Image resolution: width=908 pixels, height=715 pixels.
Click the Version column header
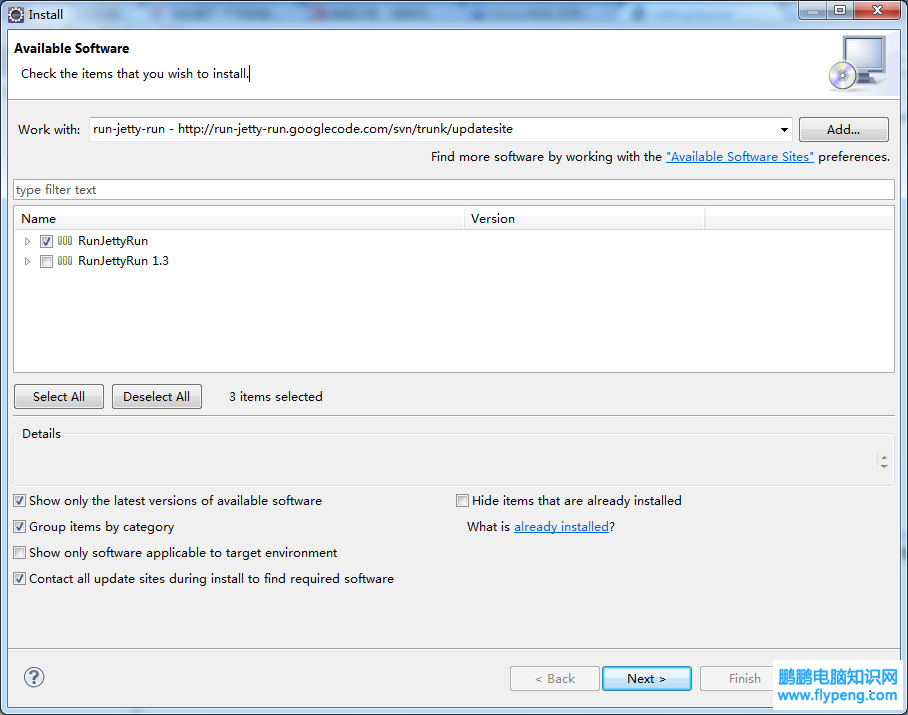point(584,219)
